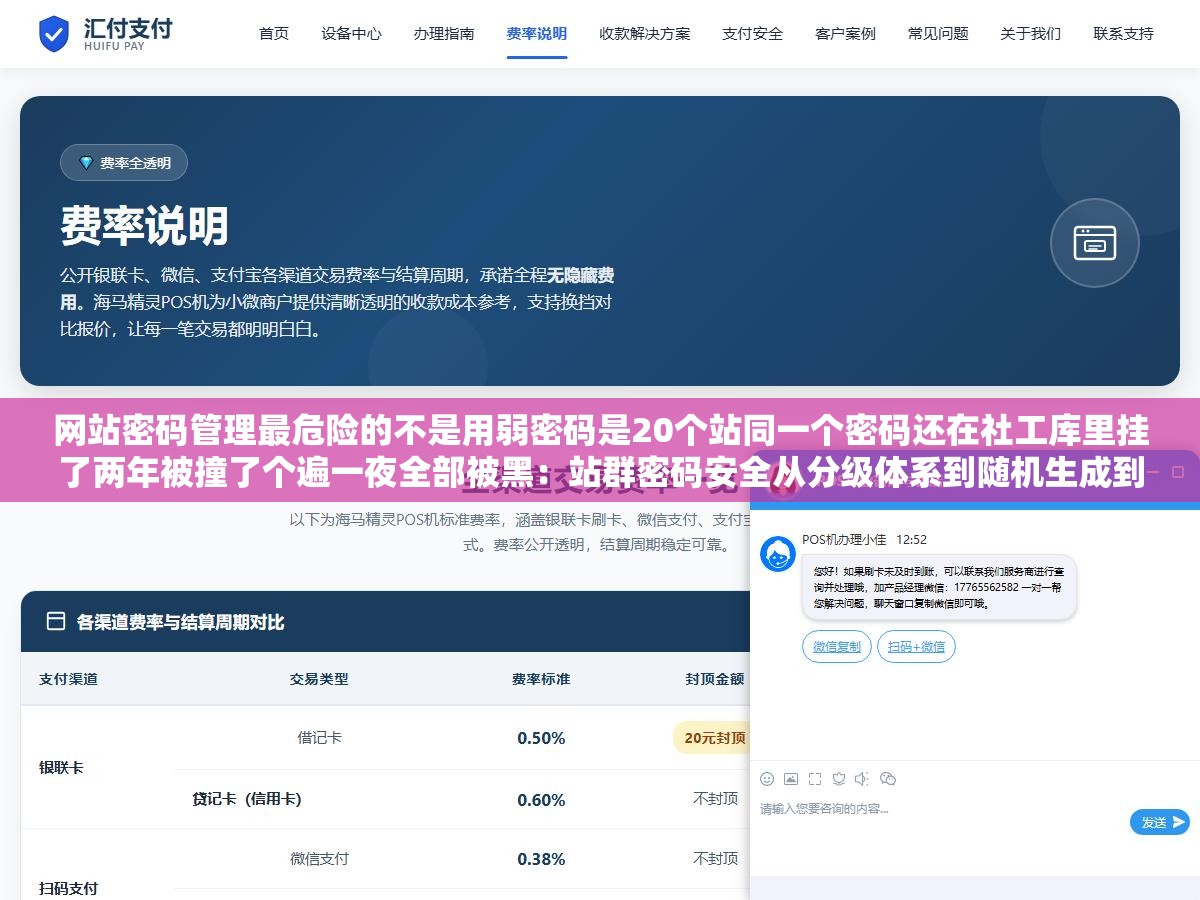
Task: Click the chat message bubble with 17765562582
Action: pos(939,587)
